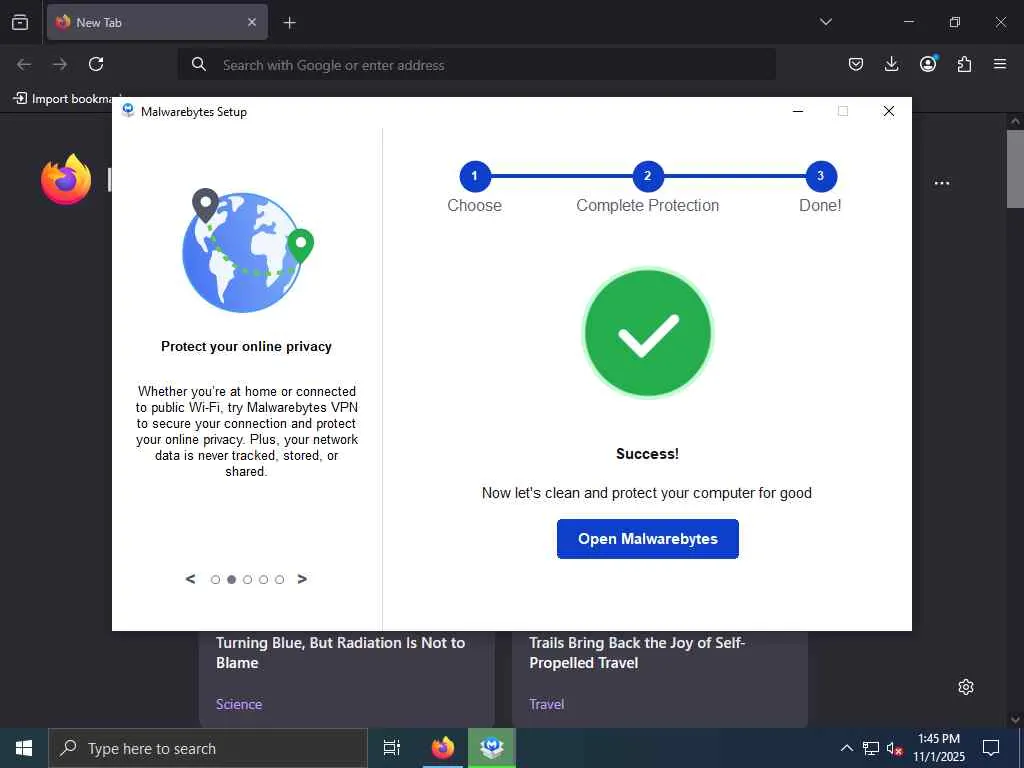Viewport: 1024px width, 768px height.
Task: Click the Firefox logo on new tab page
Action: 66,180
